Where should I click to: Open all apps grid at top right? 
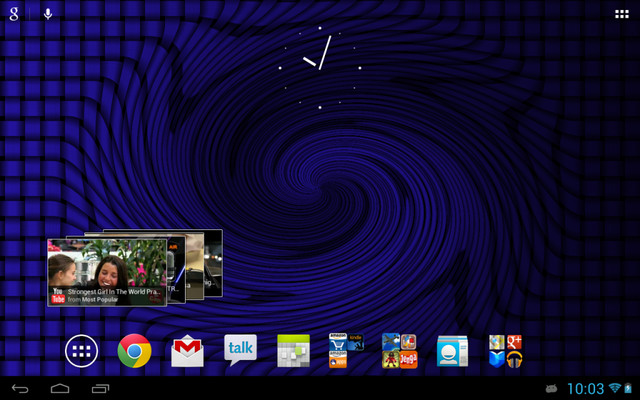(622, 14)
